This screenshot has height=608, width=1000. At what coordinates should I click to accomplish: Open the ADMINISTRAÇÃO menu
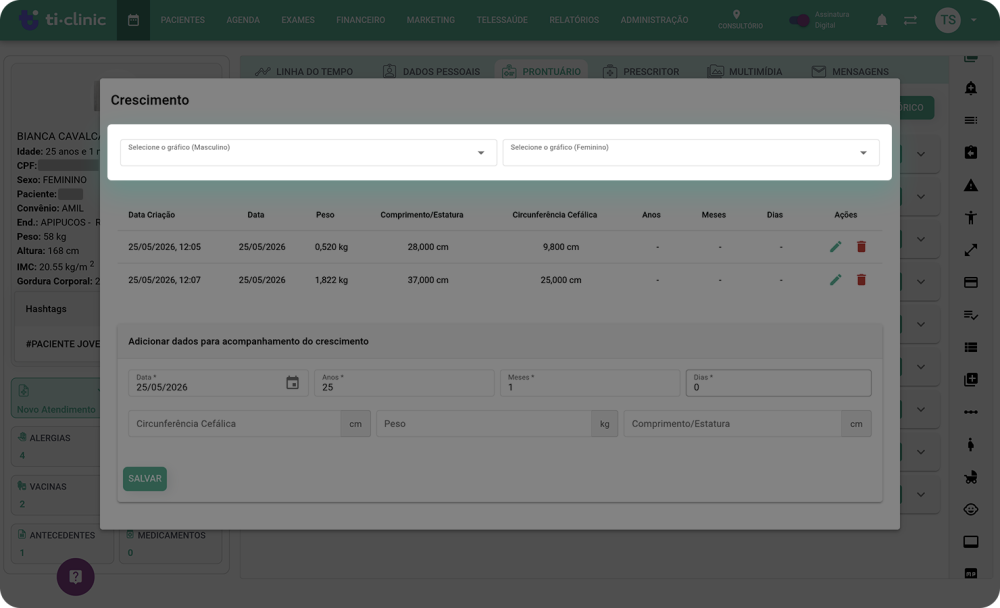pos(654,20)
